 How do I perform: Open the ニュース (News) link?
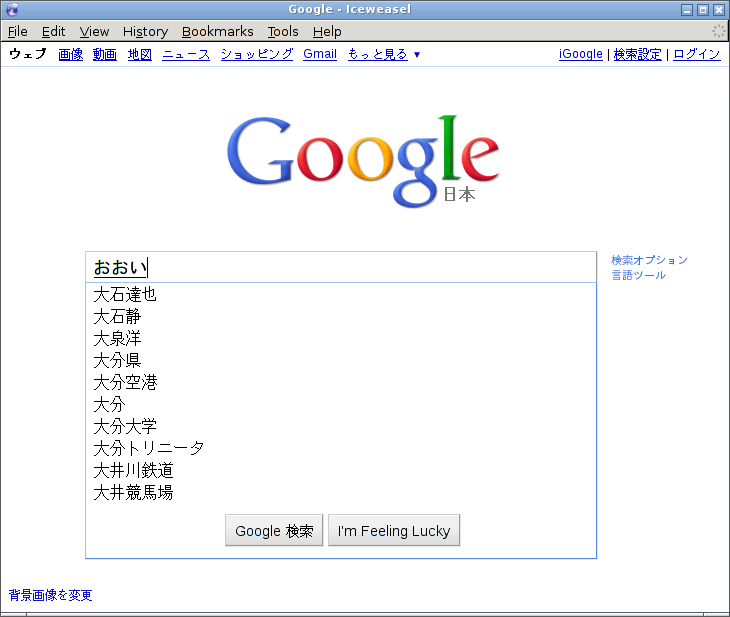pos(186,54)
